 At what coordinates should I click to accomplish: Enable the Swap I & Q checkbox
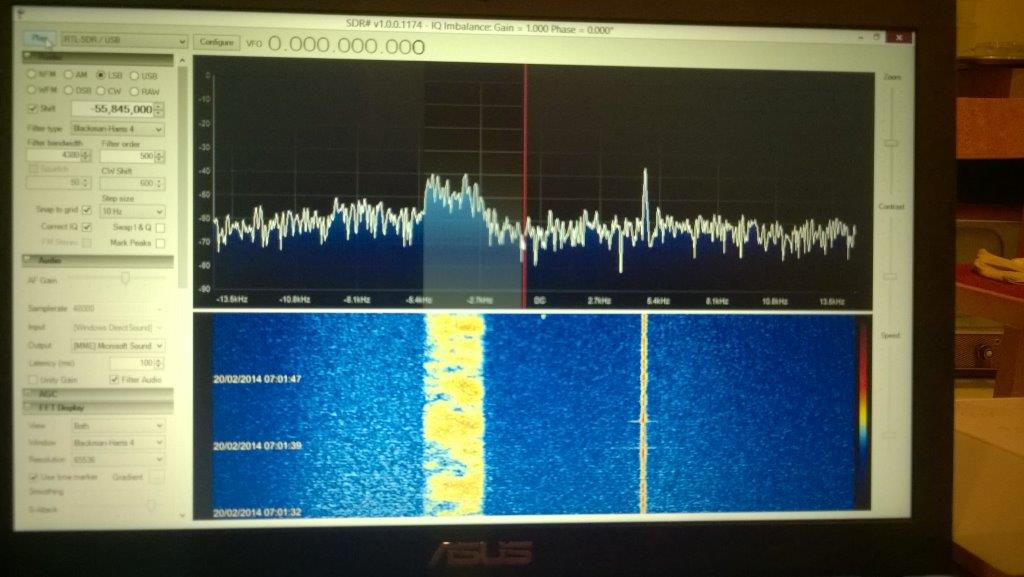click(160, 227)
